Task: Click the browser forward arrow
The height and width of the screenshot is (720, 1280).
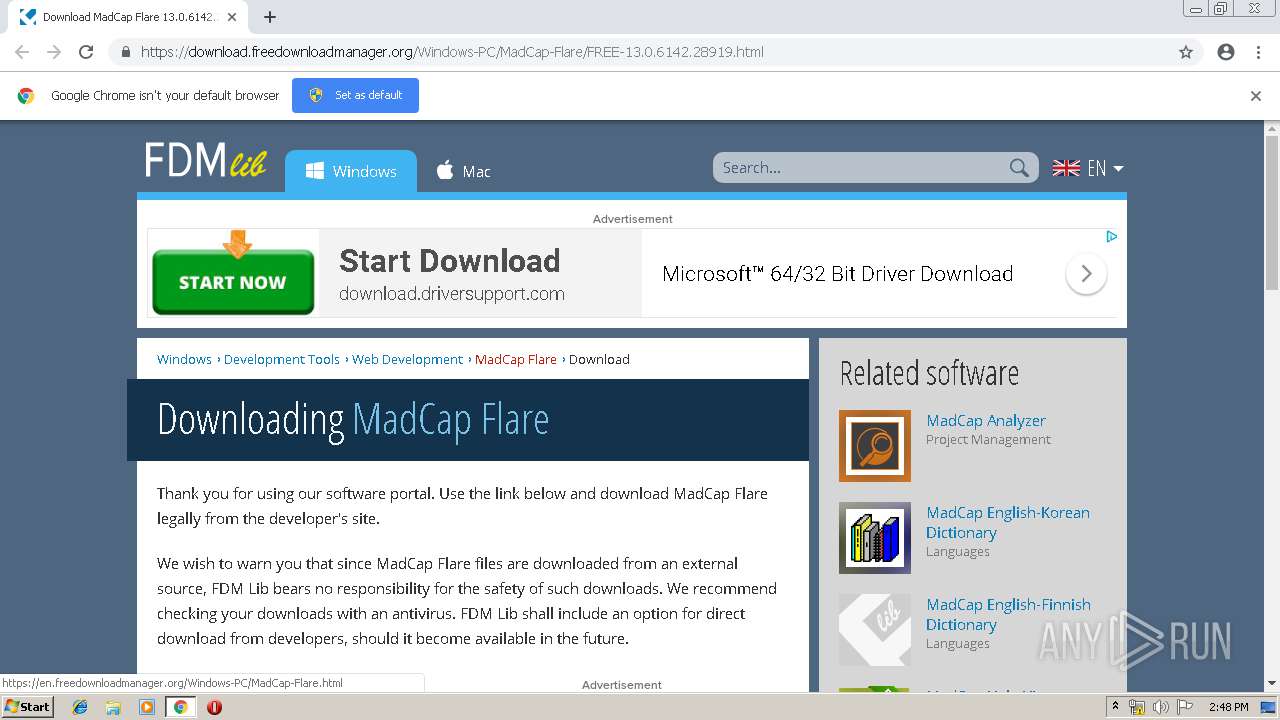Action: [x=54, y=52]
